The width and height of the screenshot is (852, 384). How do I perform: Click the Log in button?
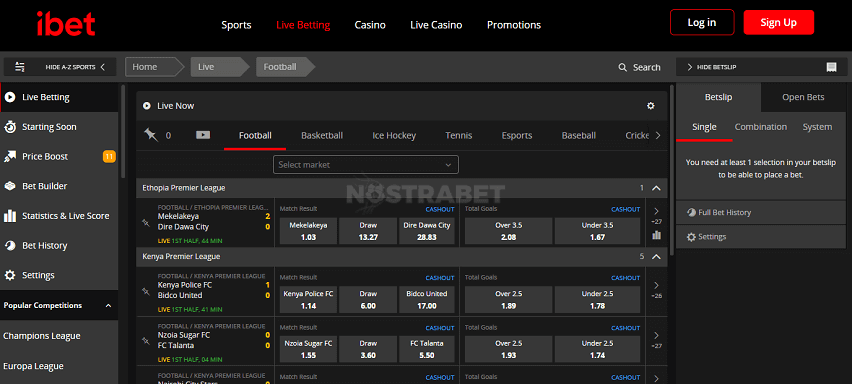coord(702,22)
